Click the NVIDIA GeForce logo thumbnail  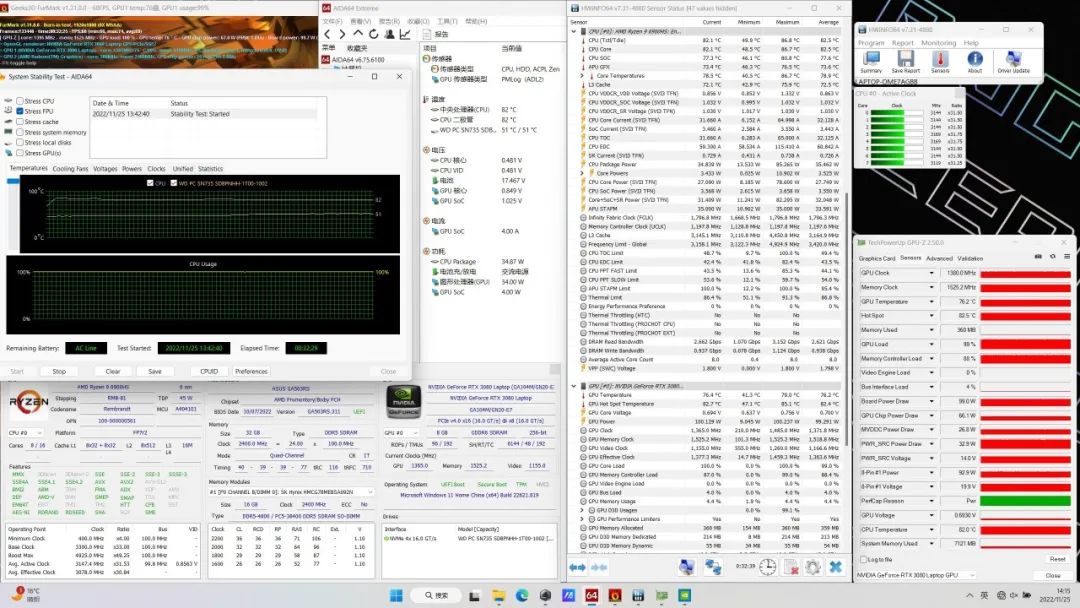coord(404,401)
